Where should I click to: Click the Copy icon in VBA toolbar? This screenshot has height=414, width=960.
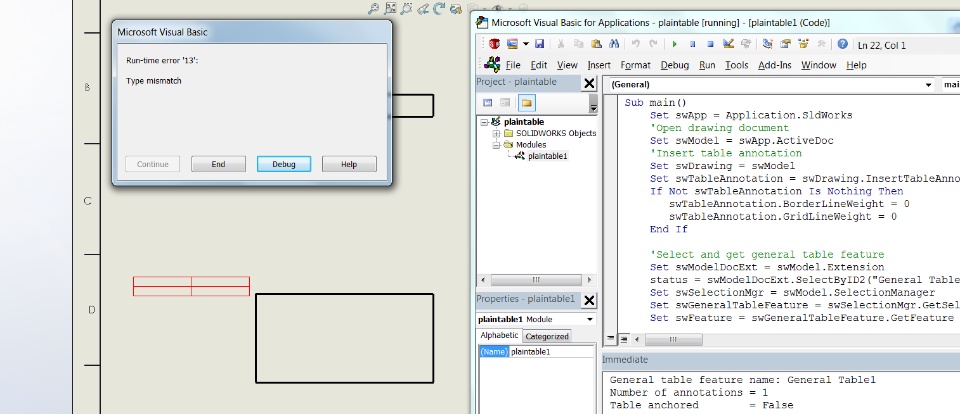pyautogui.click(x=578, y=44)
